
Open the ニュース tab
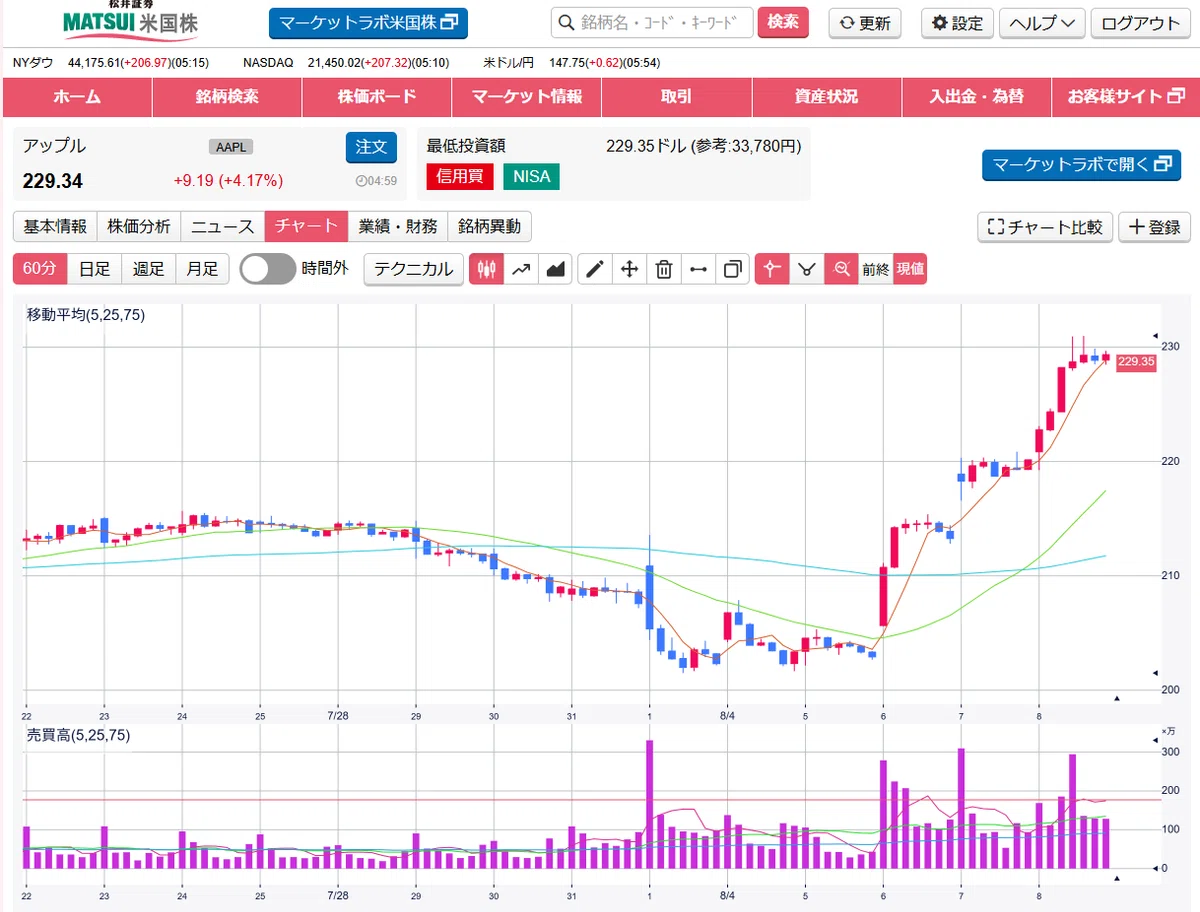point(223,227)
